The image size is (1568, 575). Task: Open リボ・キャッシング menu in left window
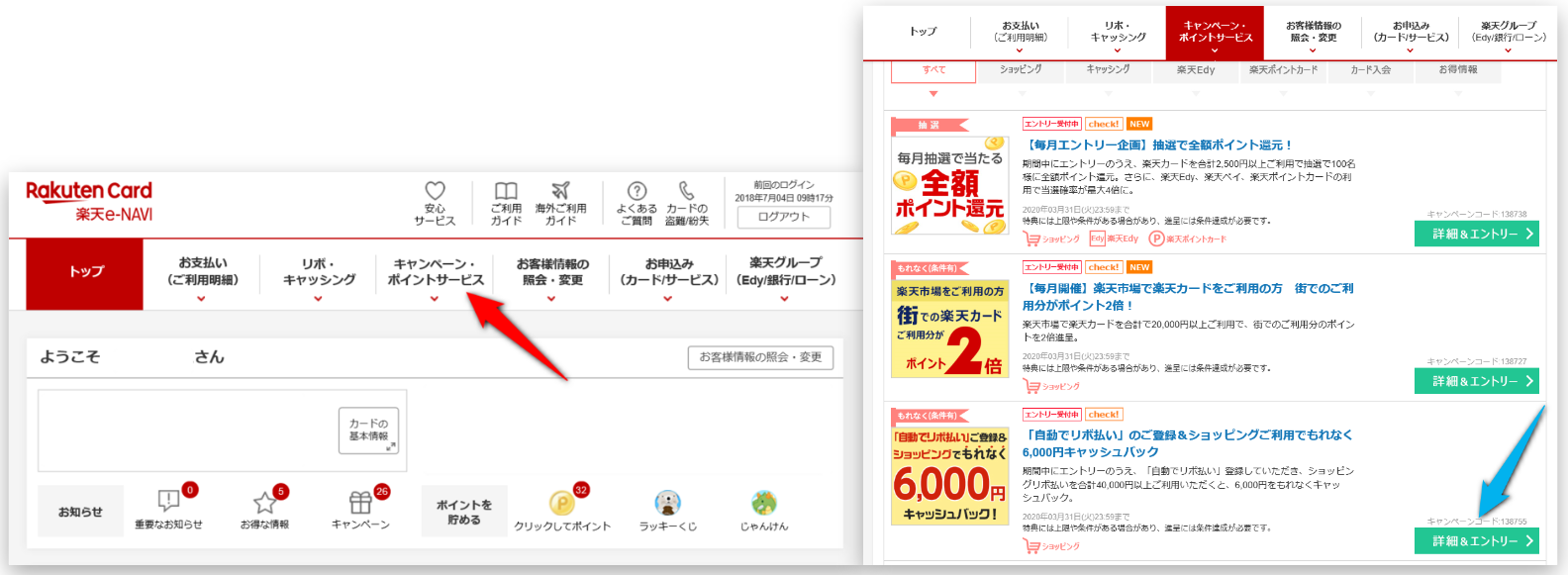pyautogui.click(x=319, y=271)
